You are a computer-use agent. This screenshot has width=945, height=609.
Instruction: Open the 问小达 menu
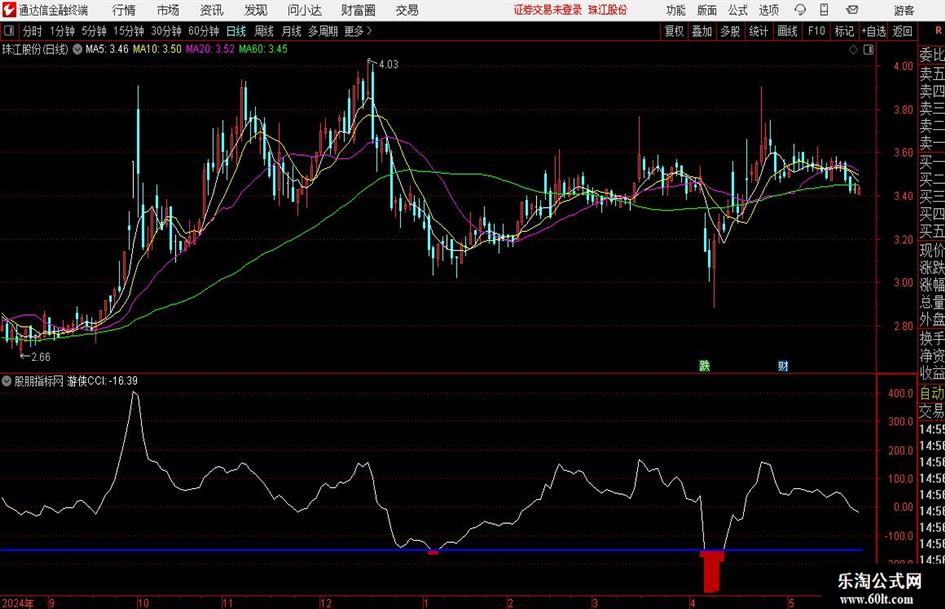pos(304,10)
